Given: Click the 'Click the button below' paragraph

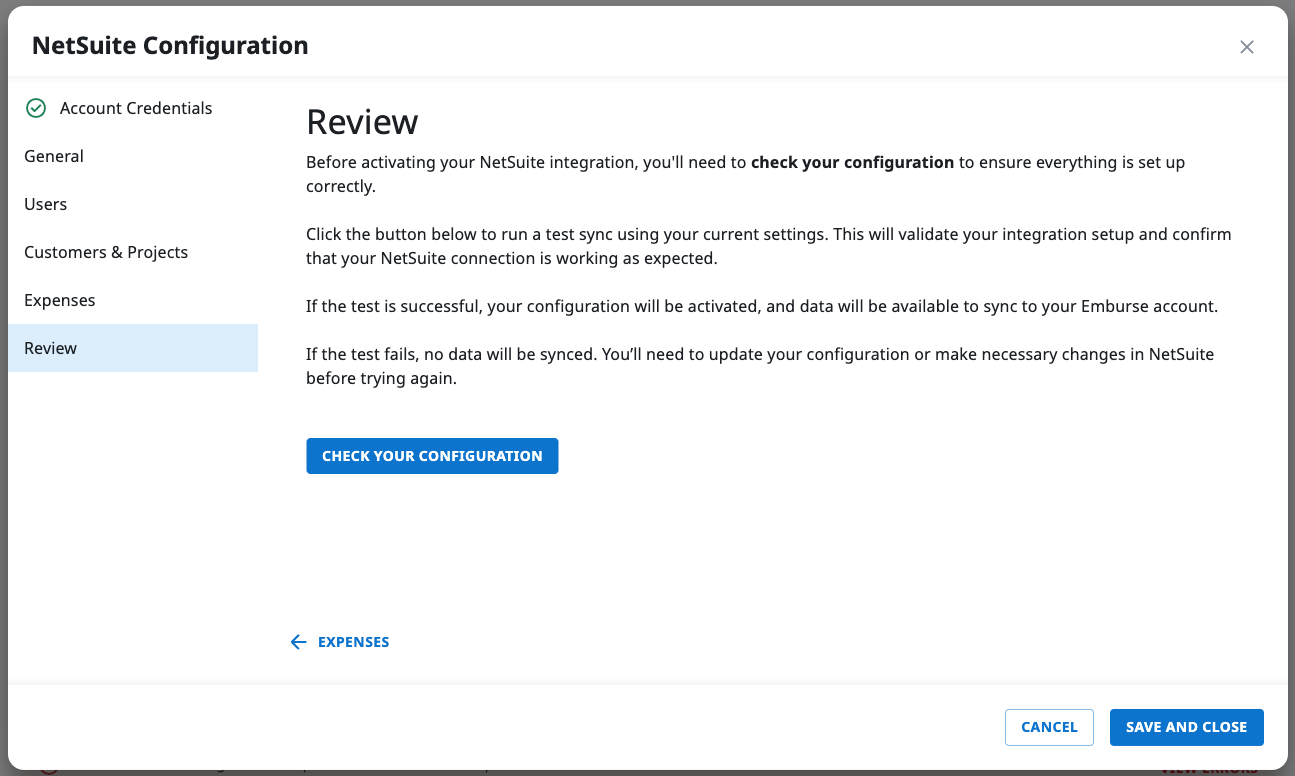Looking at the screenshot, I should (769, 246).
